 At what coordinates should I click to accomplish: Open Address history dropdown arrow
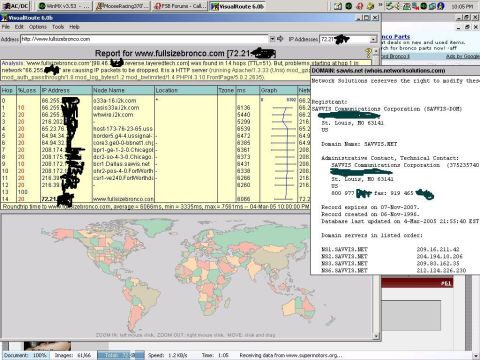(x=272, y=39)
